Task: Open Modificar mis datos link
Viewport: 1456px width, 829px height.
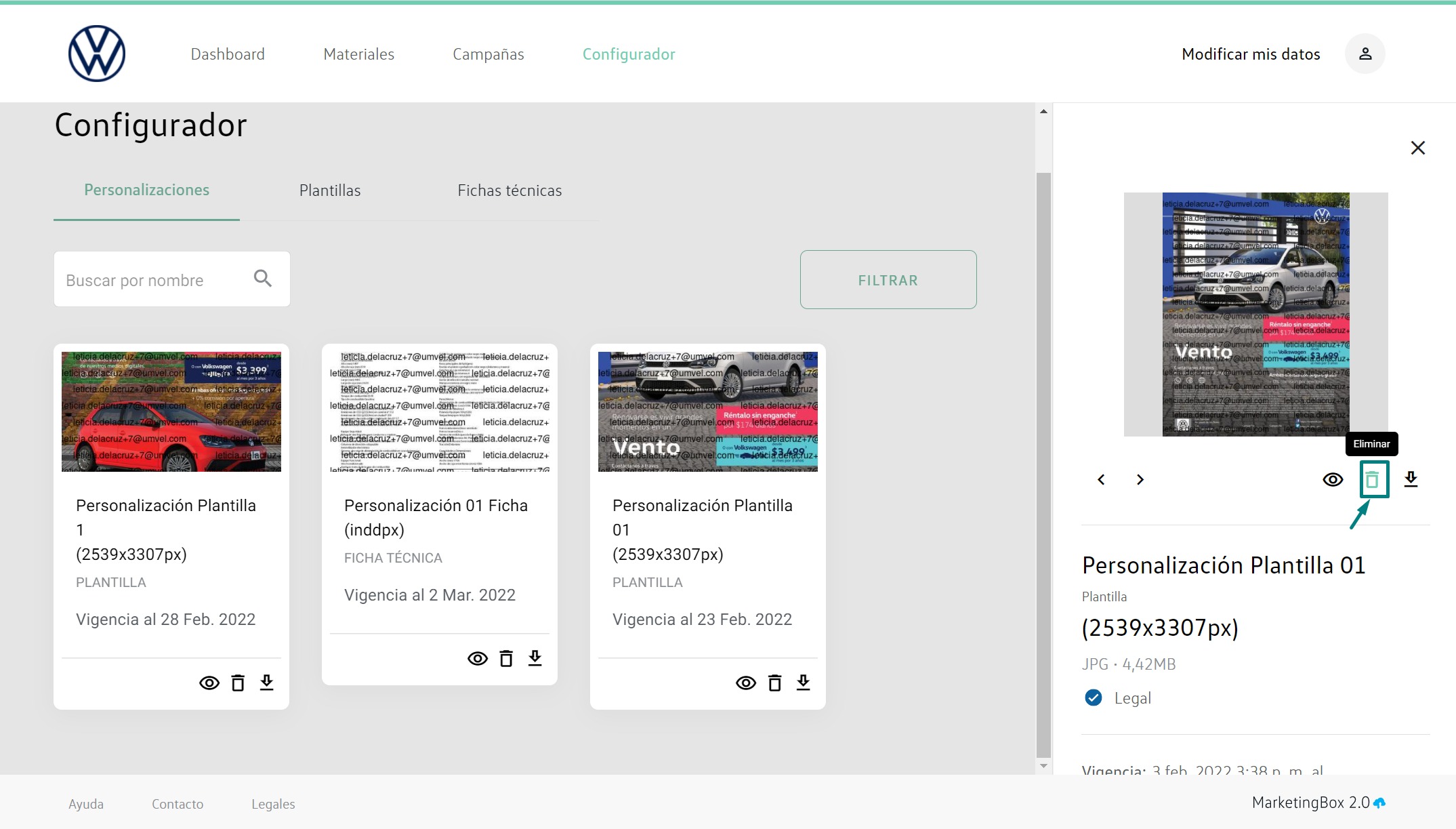Action: (x=1251, y=54)
